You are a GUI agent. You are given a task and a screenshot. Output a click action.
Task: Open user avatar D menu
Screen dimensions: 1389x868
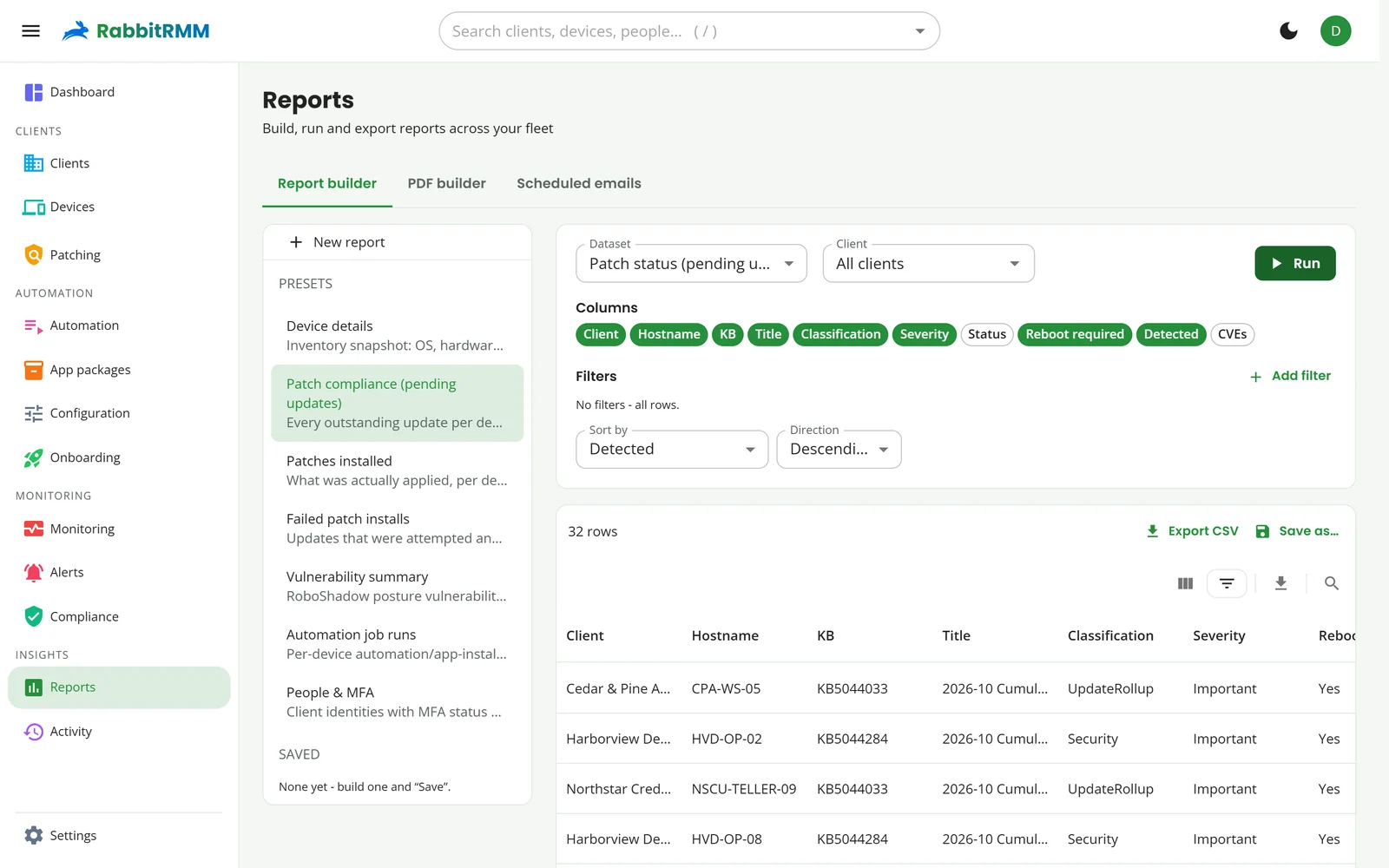point(1335,31)
